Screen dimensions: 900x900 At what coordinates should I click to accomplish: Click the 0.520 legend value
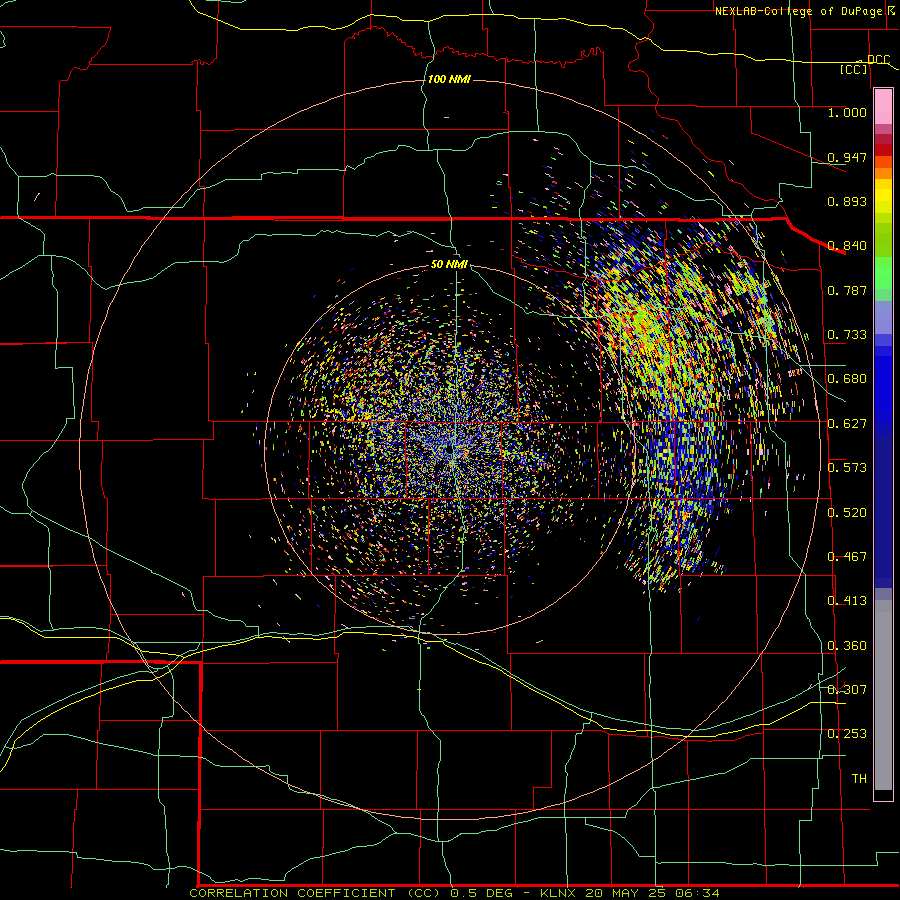click(847, 513)
